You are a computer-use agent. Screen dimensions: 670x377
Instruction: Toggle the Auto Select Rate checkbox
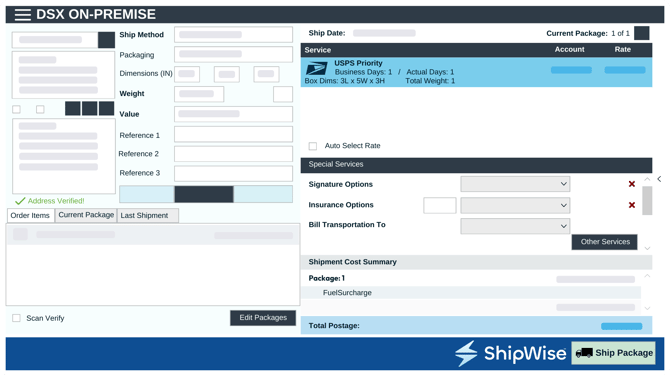[313, 146]
